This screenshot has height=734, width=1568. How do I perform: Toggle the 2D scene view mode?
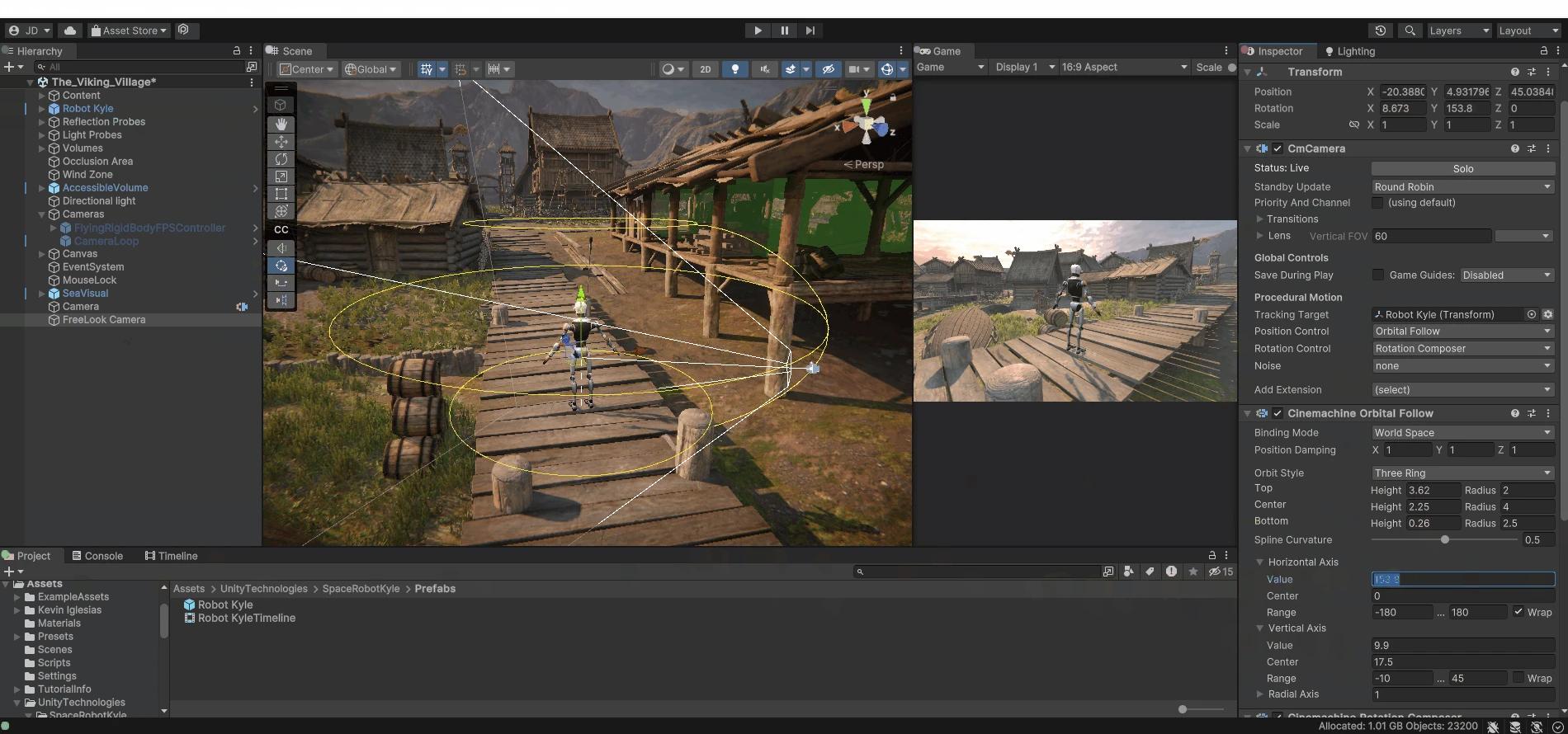point(705,69)
